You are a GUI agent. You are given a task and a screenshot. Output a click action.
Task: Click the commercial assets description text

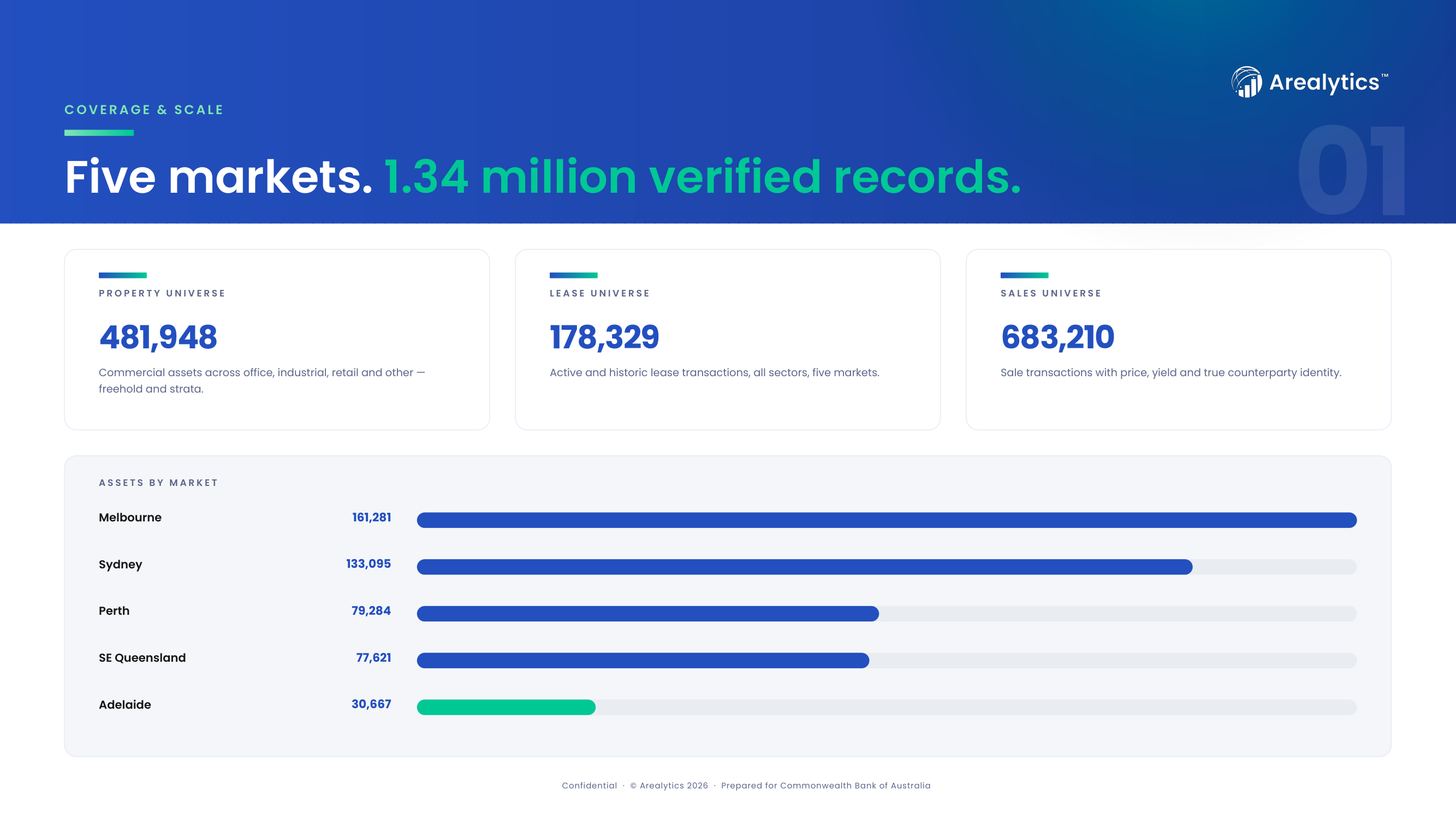click(x=262, y=381)
